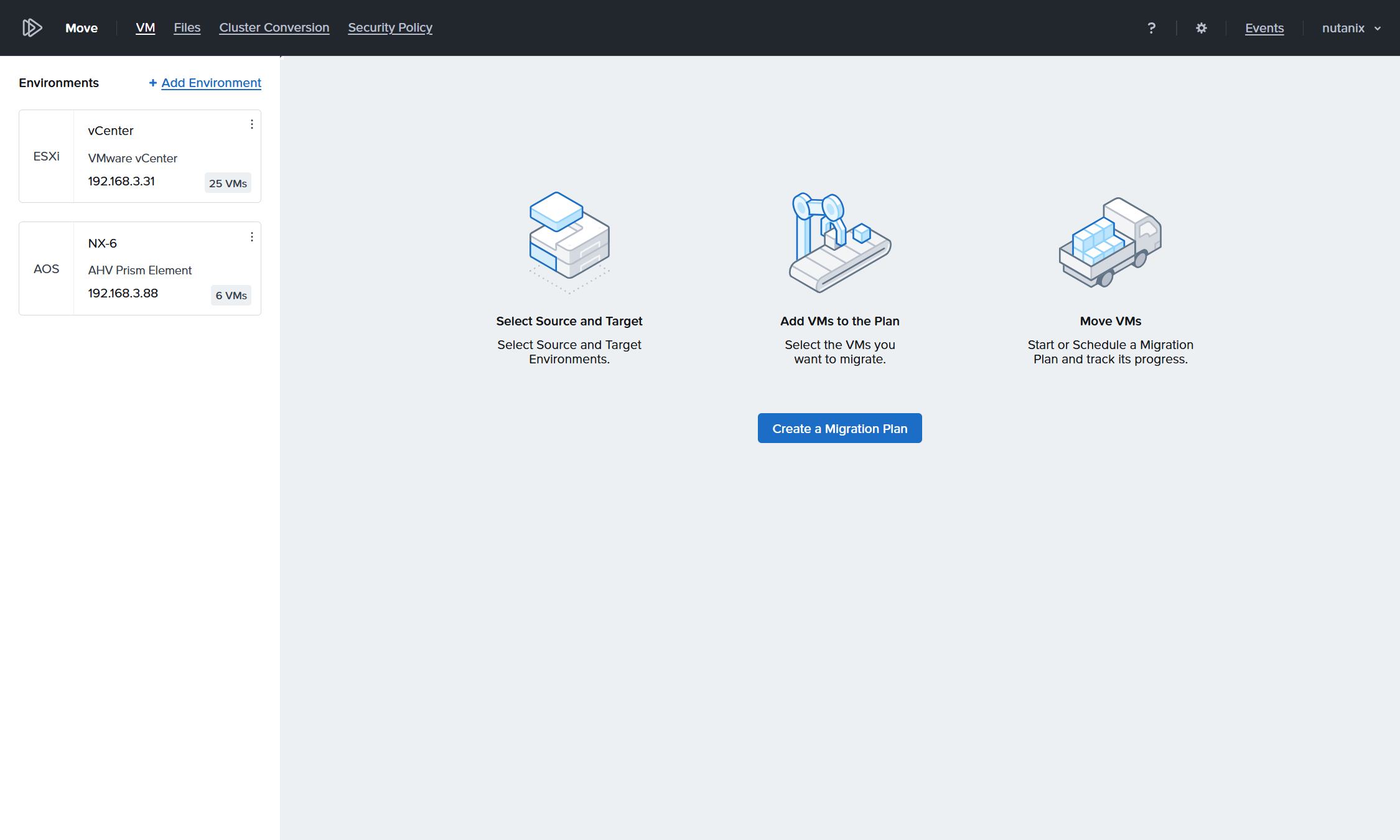
Task: Click the AOS label
Action: pos(47,269)
